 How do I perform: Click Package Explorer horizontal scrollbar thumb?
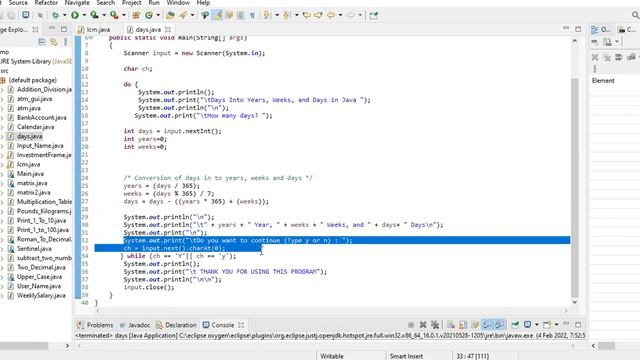(24, 346)
